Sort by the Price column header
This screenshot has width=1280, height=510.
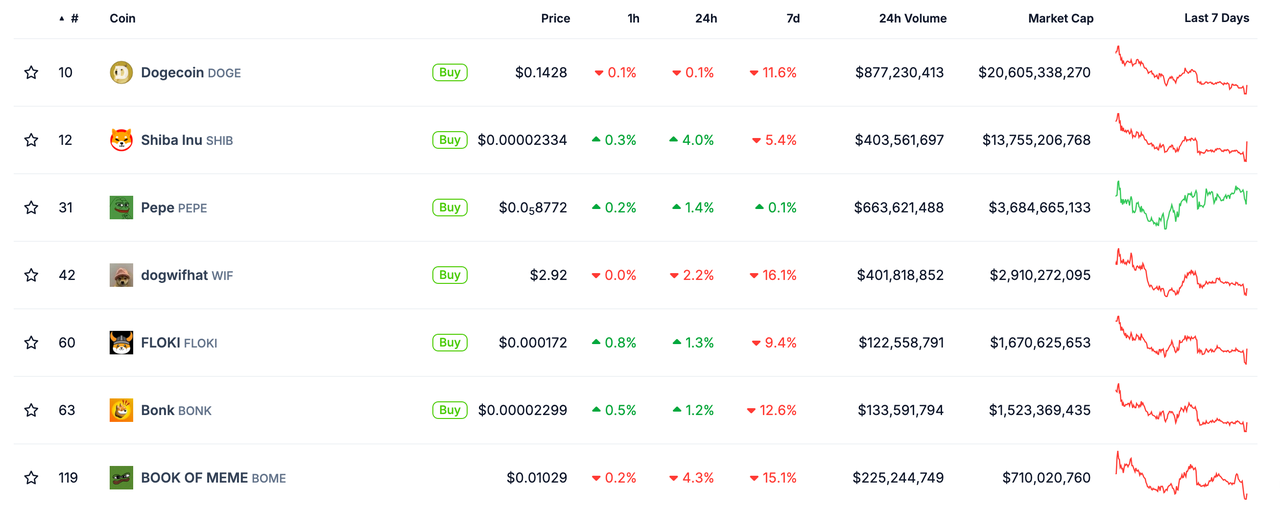[555, 18]
